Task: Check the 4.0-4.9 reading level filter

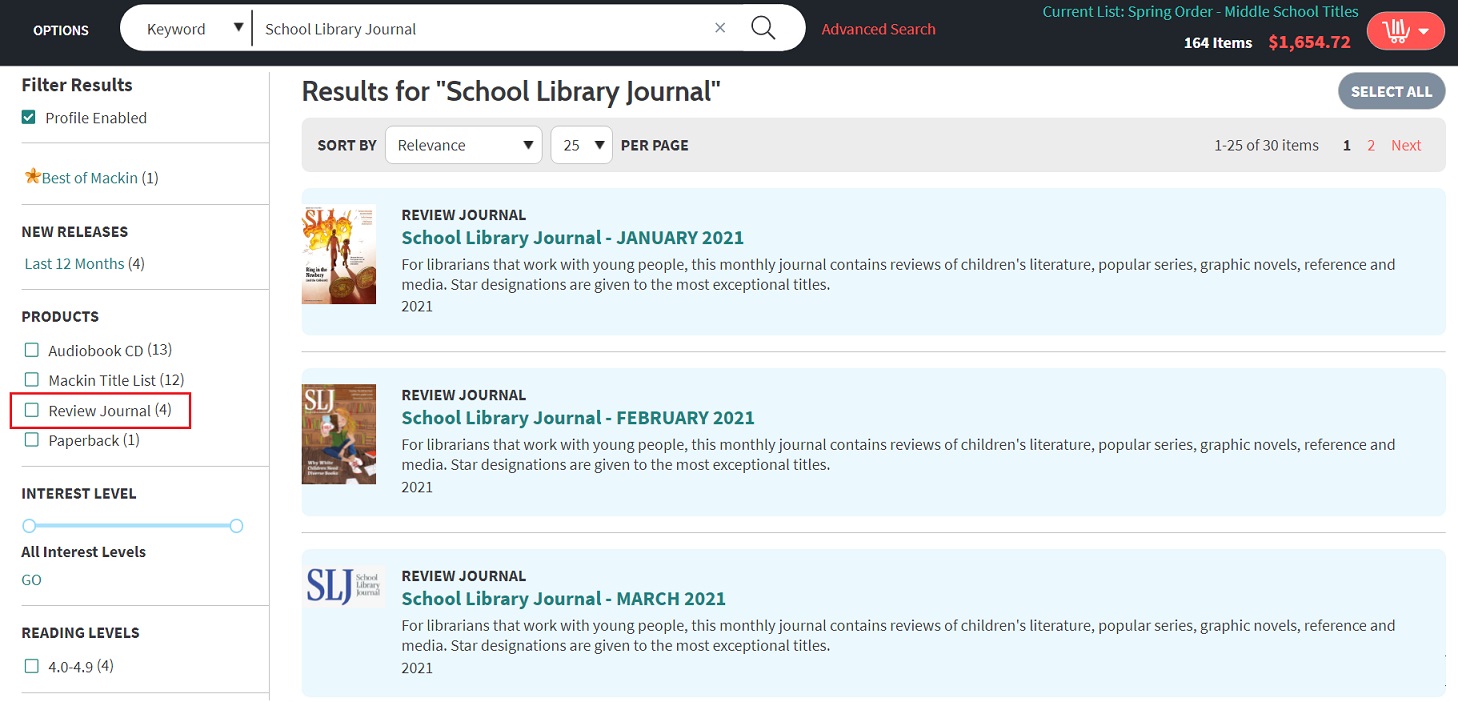Action: (x=32, y=666)
